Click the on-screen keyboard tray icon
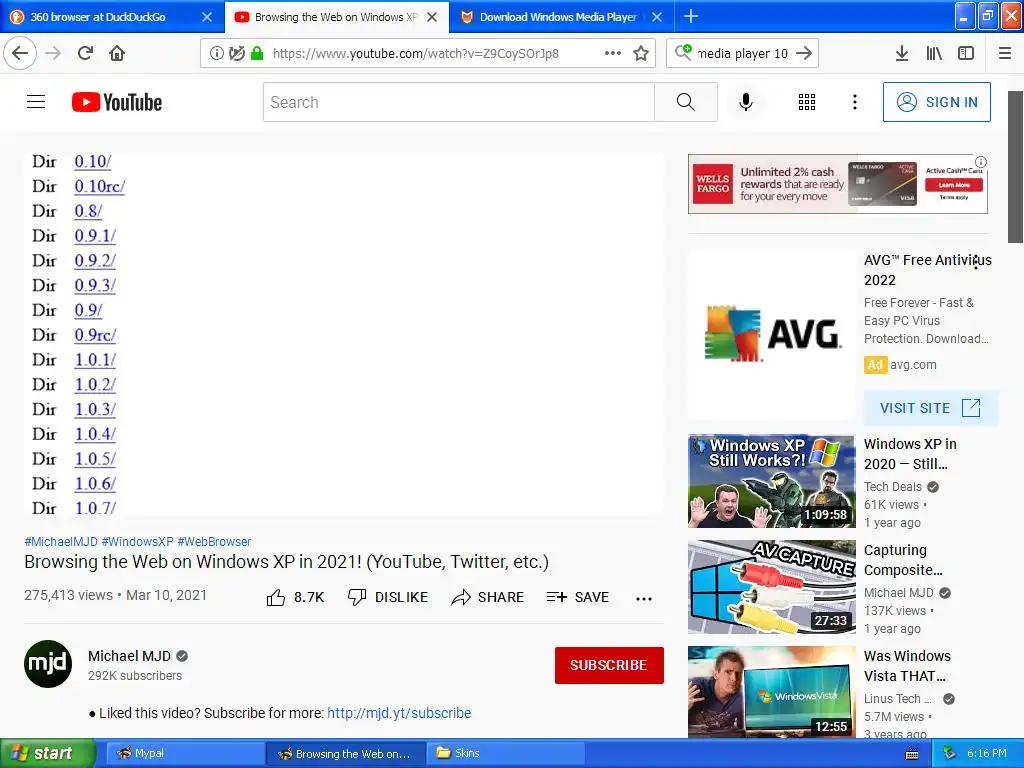 pyautogui.click(x=912, y=754)
